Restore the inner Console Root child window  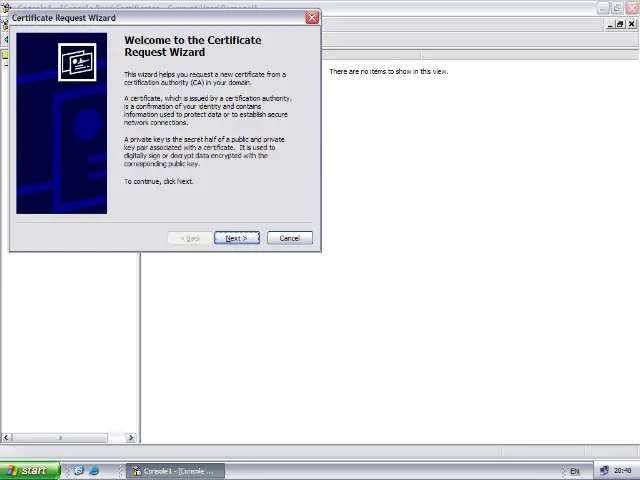point(620,24)
